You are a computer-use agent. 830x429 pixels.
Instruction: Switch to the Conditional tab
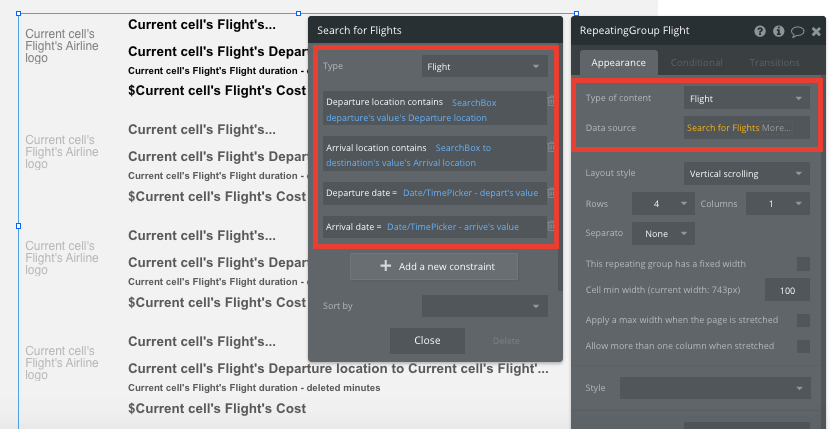click(696, 62)
